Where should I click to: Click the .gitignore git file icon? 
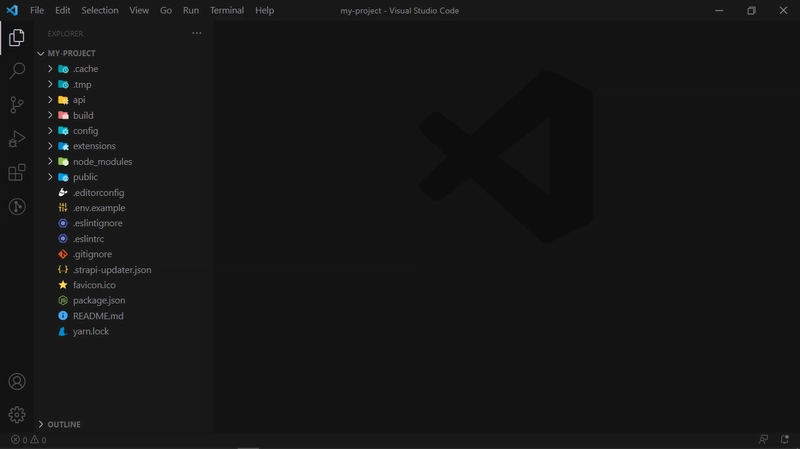(x=63, y=254)
